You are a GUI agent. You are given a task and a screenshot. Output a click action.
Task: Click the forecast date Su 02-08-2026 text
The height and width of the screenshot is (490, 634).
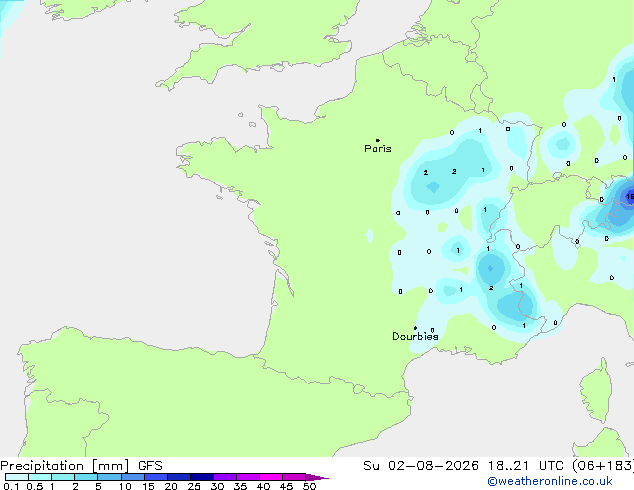tap(421, 466)
